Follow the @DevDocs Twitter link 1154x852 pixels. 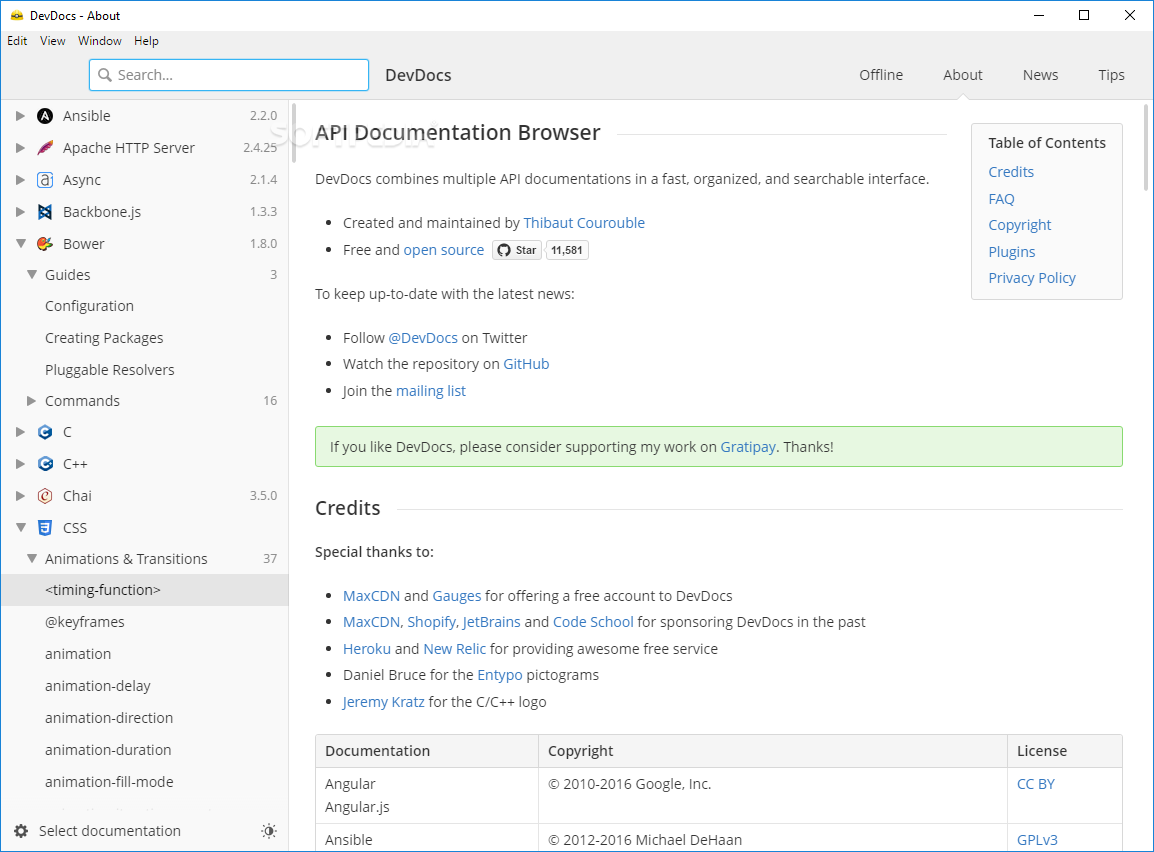click(x=423, y=338)
